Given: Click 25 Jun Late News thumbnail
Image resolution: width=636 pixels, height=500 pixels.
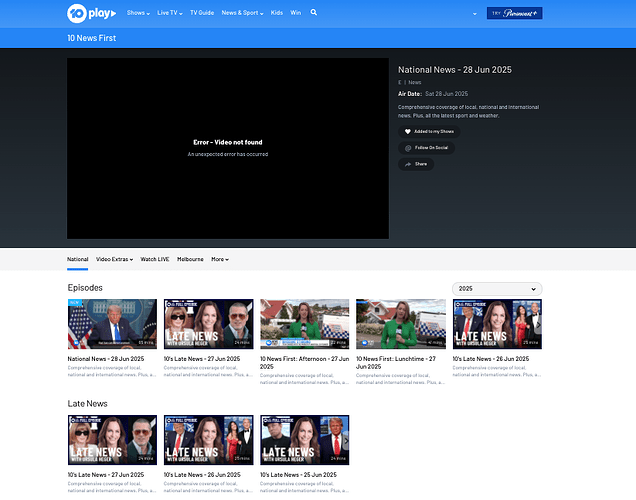Looking at the screenshot, I should click(x=305, y=440).
